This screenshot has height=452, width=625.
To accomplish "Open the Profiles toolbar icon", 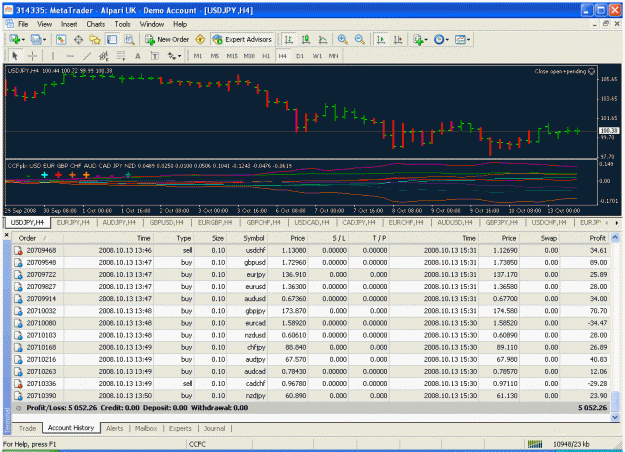I will click(x=36, y=39).
